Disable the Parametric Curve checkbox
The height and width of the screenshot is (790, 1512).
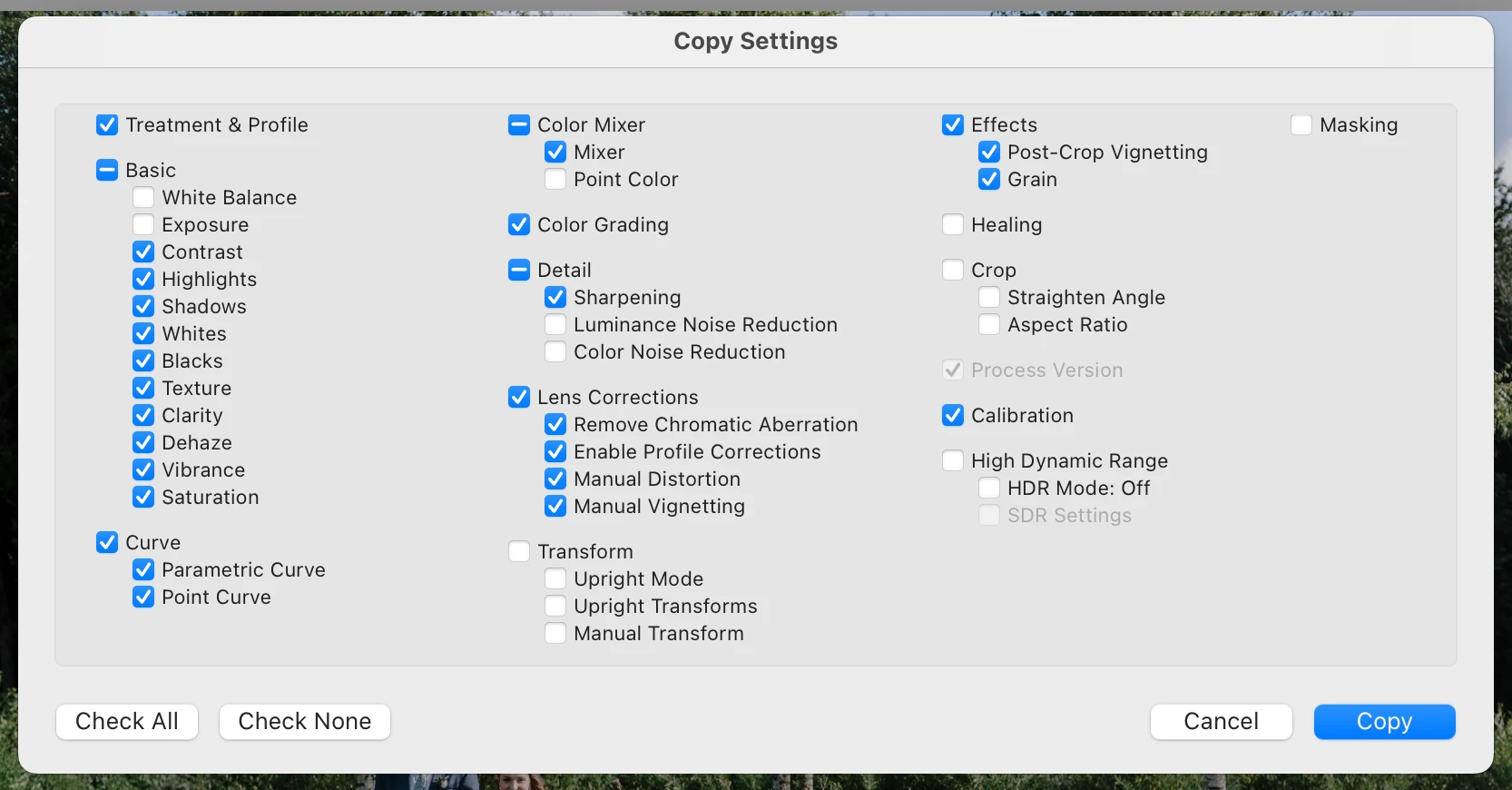143,570
